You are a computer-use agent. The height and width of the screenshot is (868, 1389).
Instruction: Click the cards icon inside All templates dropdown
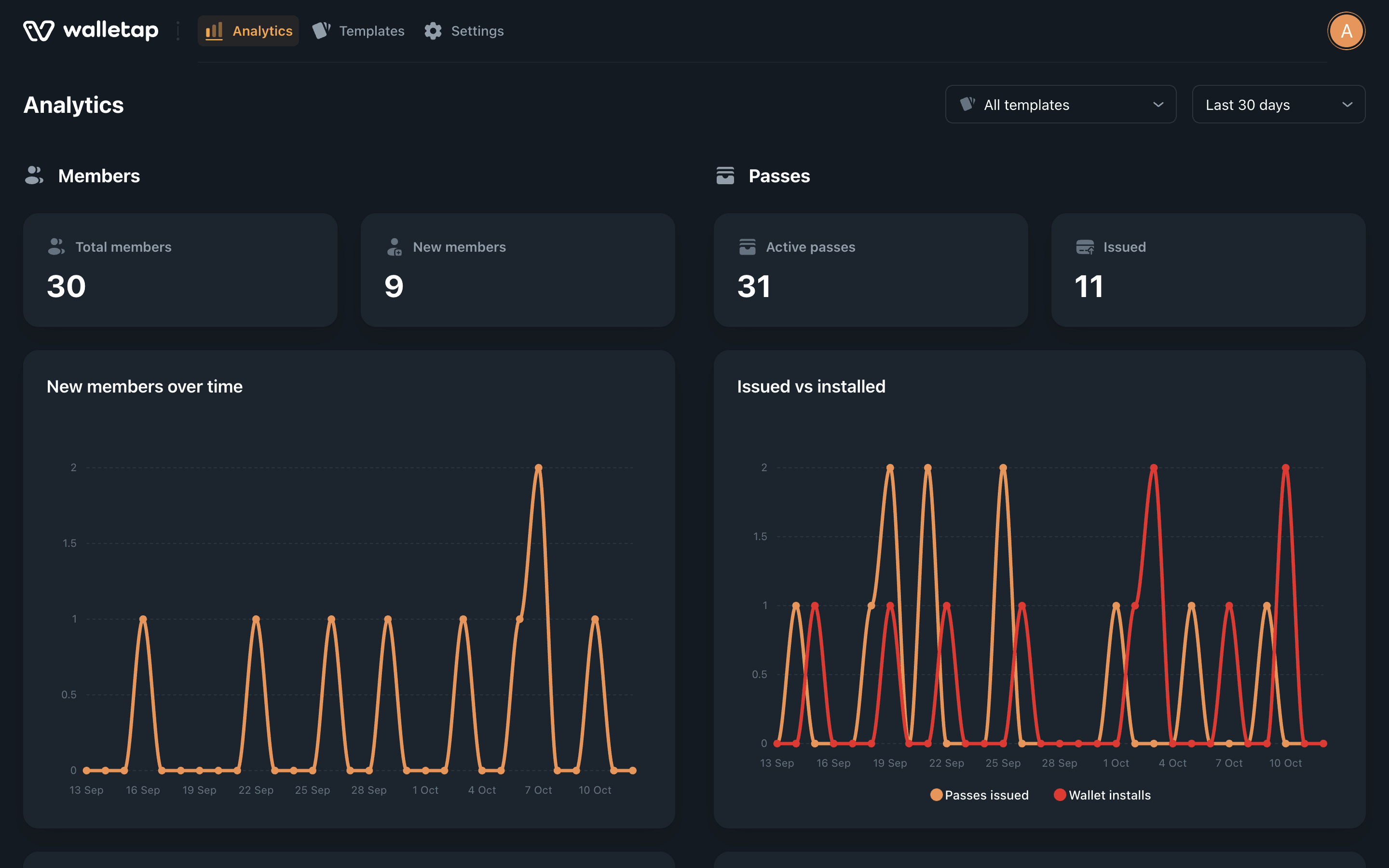[967, 104]
